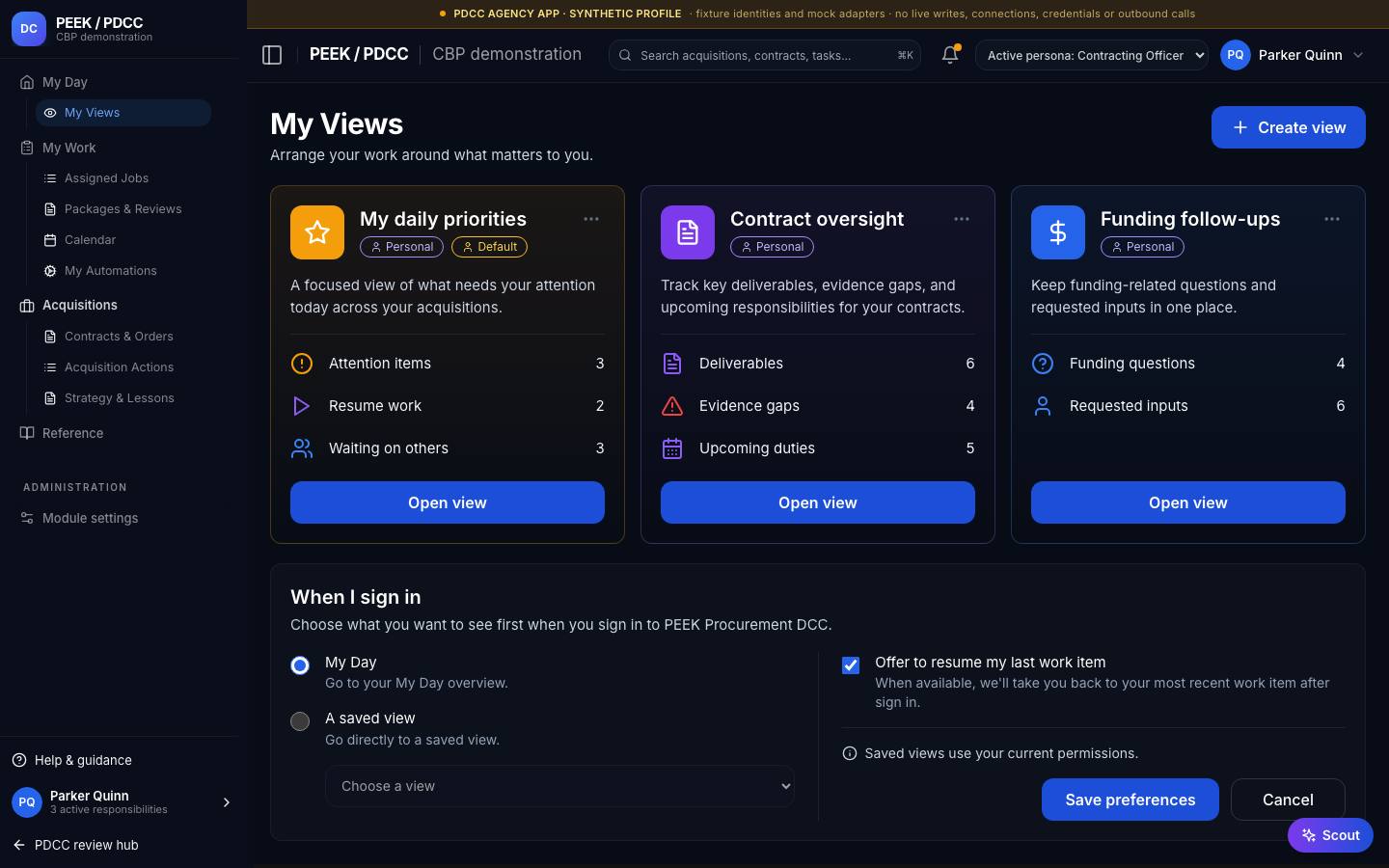Toggle the sidebar collapse icon
The width and height of the screenshot is (1389, 868).
[272, 55]
